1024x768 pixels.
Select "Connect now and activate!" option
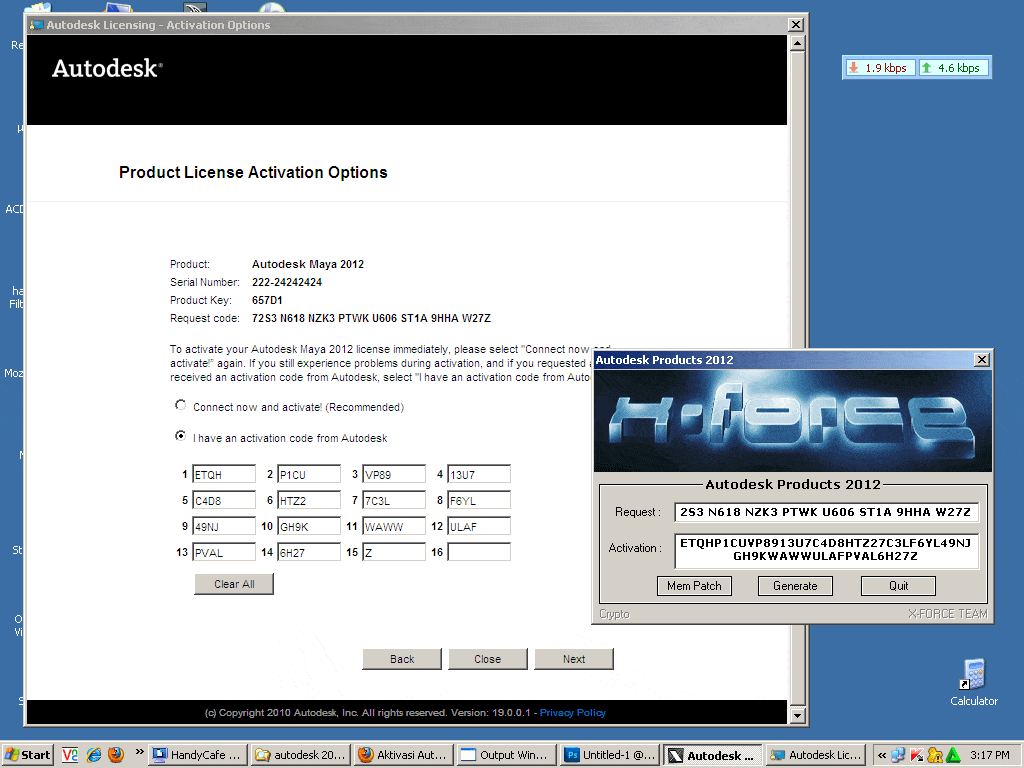click(x=181, y=406)
